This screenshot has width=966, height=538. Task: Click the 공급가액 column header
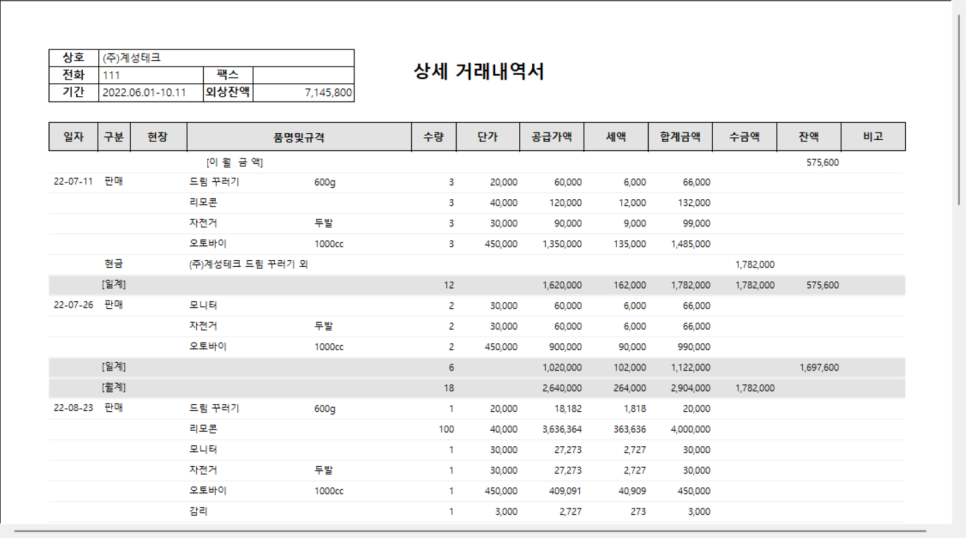pos(552,137)
